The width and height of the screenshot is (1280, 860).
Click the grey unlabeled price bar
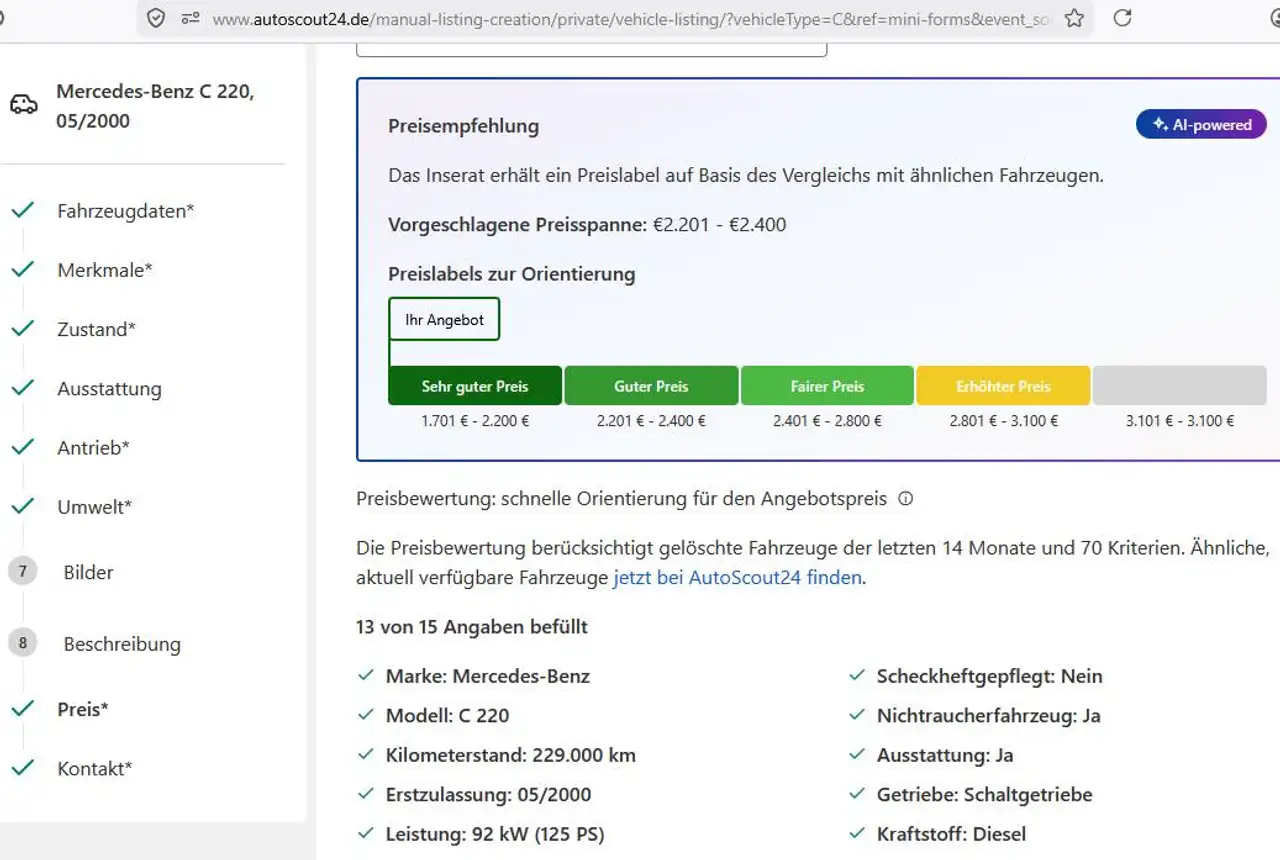(1180, 386)
